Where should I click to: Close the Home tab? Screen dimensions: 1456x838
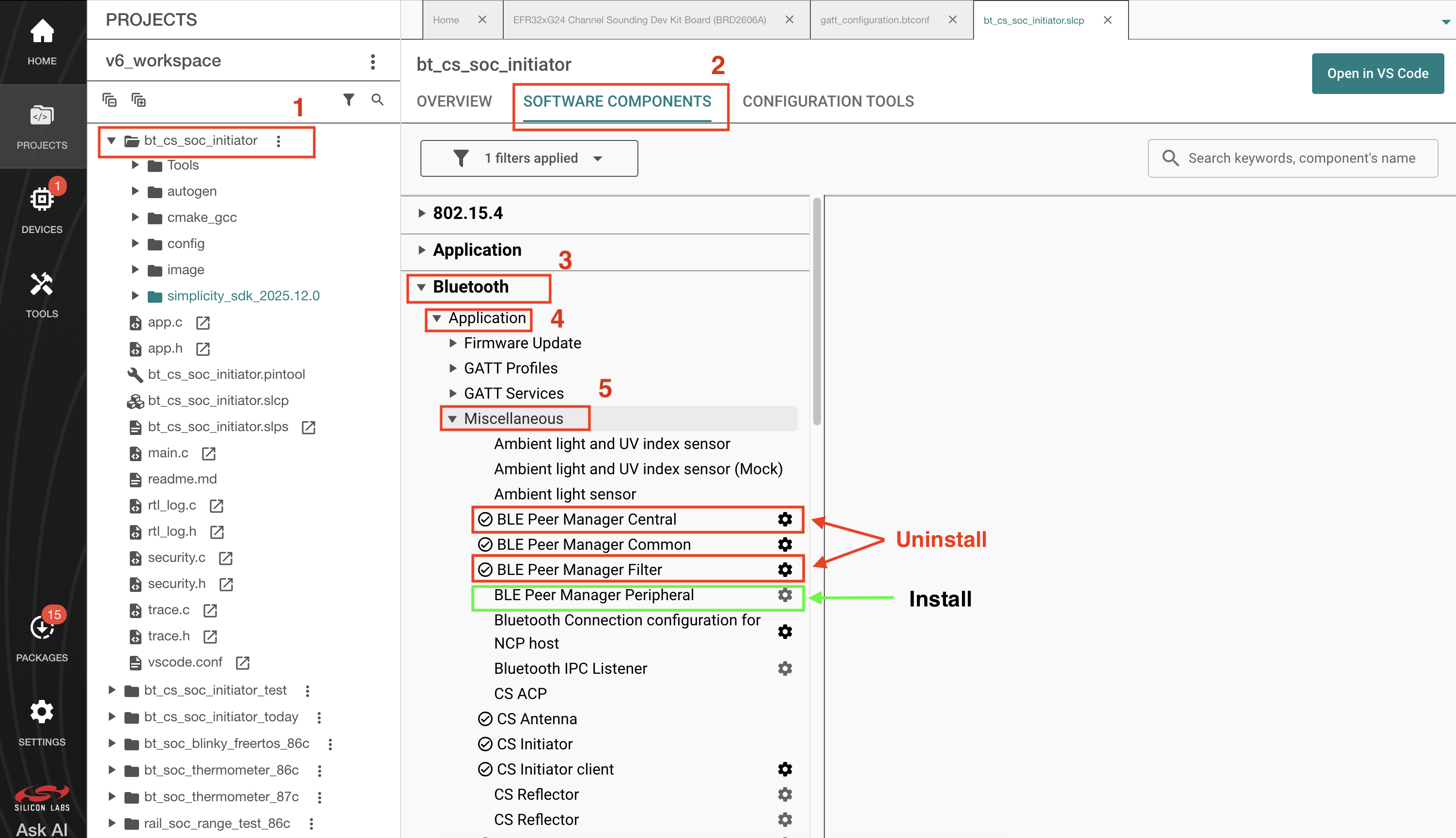click(x=482, y=19)
